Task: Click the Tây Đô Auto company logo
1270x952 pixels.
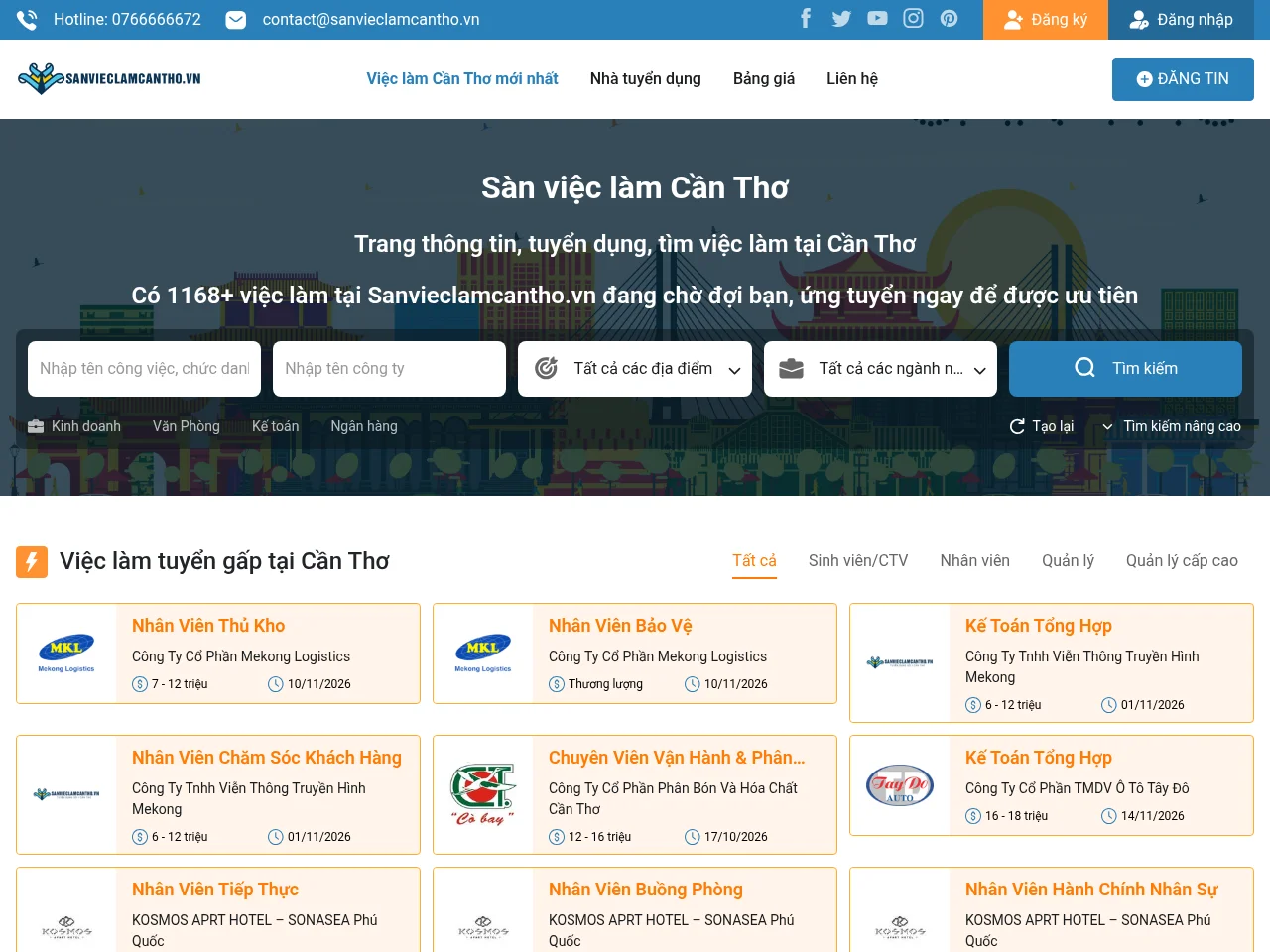Action: 900,785
